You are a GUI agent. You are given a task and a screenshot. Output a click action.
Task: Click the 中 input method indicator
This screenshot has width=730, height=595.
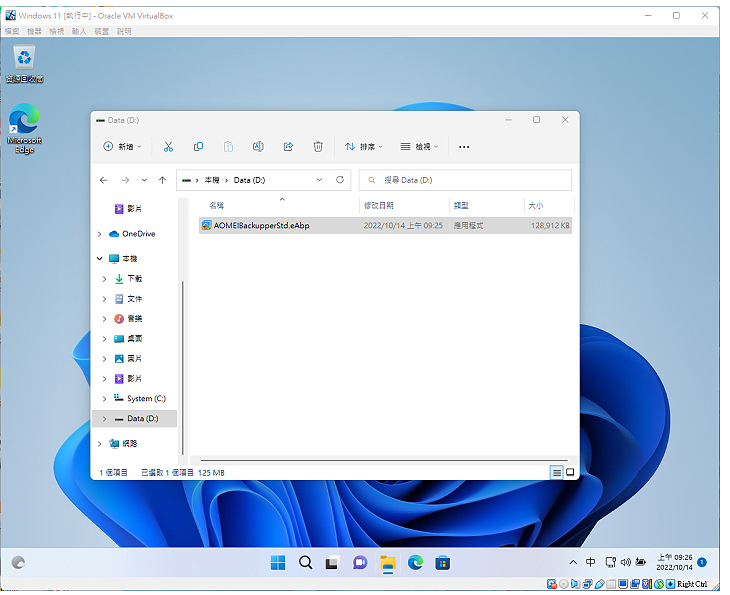click(x=590, y=562)
